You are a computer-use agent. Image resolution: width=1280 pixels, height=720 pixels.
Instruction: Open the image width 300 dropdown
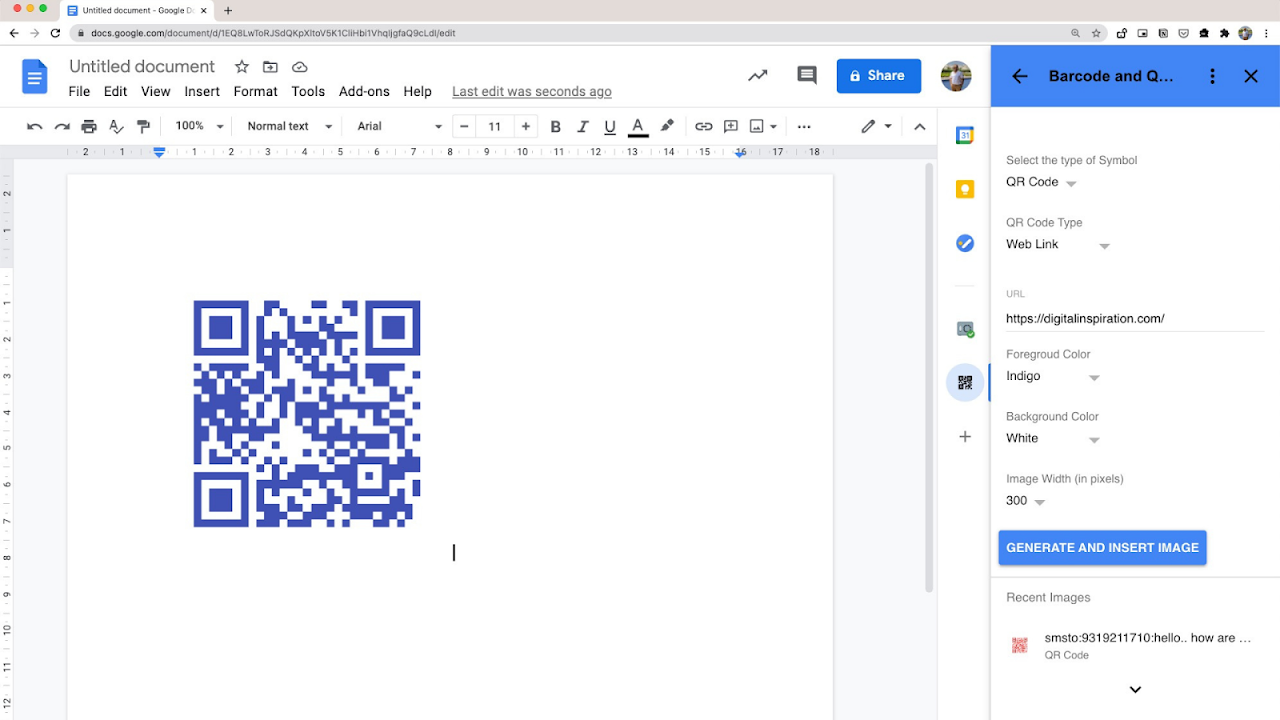(1026, 501)
